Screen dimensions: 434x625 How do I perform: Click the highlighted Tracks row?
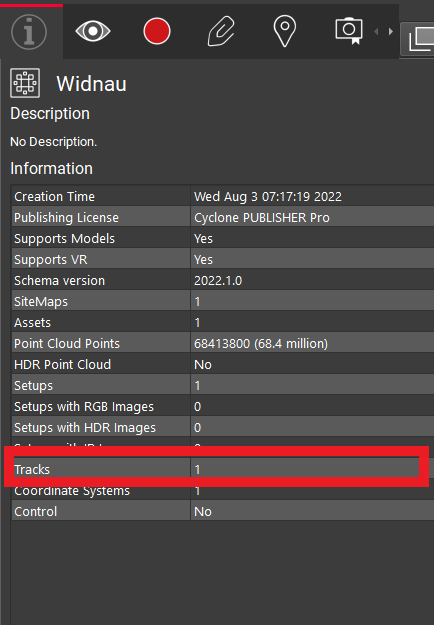(216, 469)
